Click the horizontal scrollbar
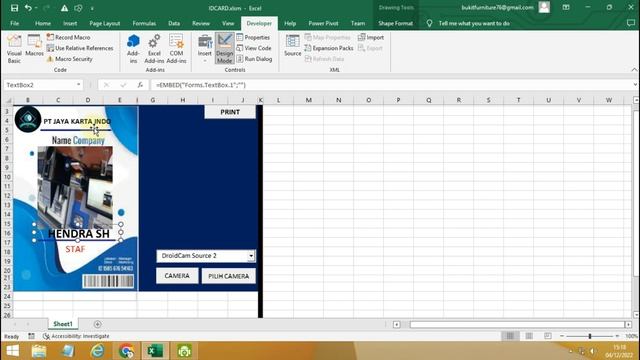Image resolution: width=640 pixels, height=360 pixels. tap(517, 324)
